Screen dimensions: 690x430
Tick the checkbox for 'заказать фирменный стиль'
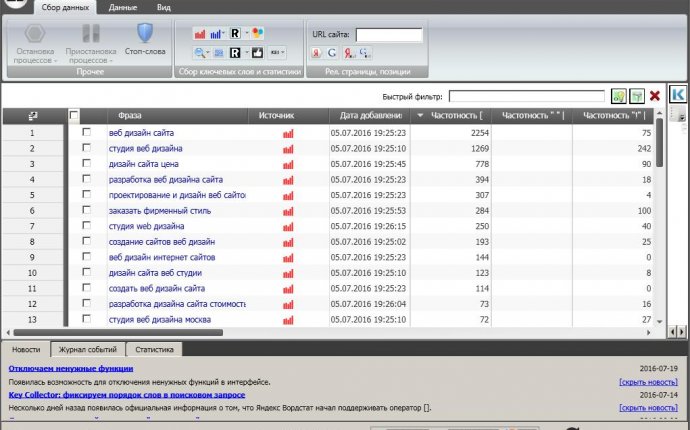[x=86, y=210]
